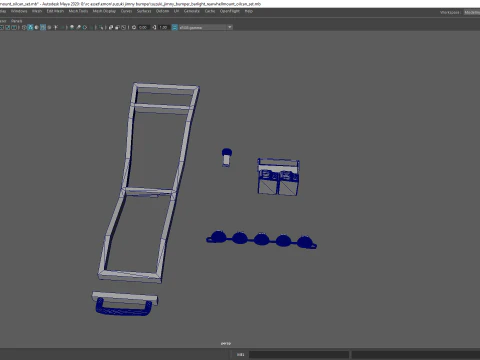
Task: Toggle the View Transform button
Action: click(x=175, y=27)
